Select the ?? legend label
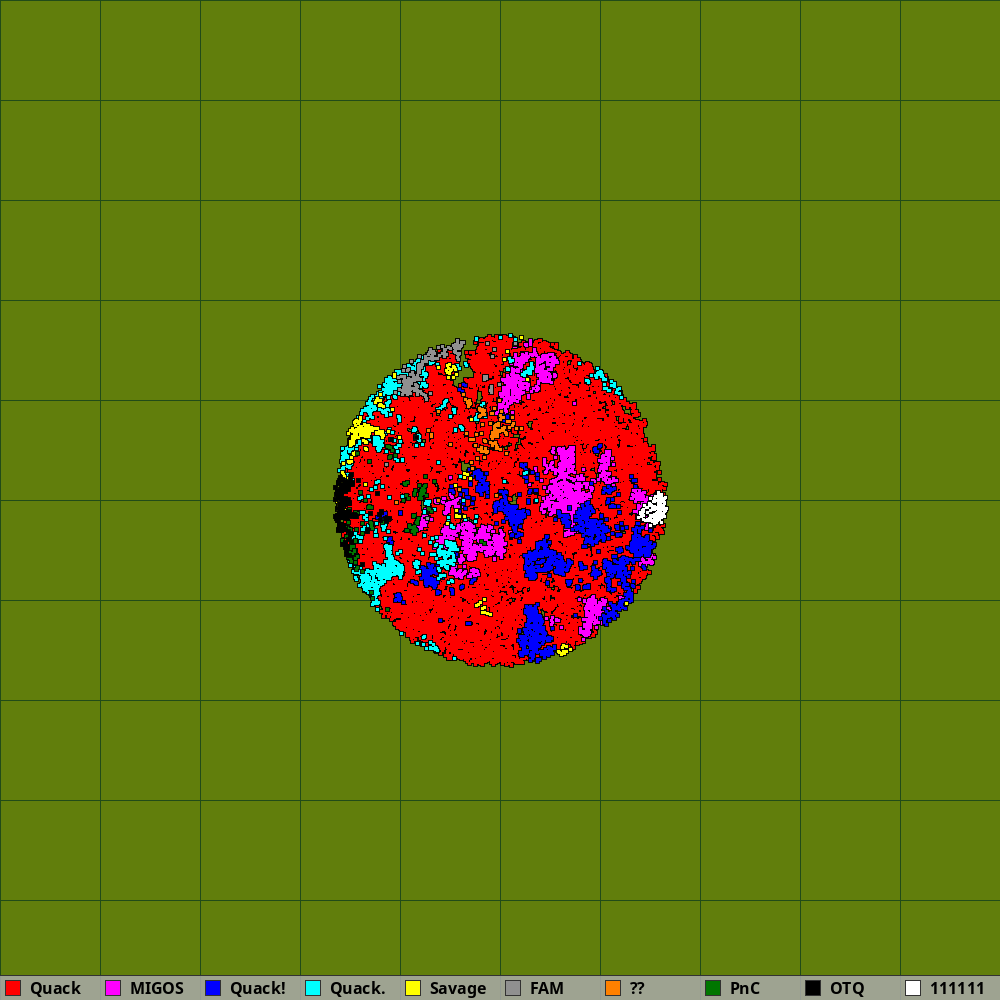The width and height of the screenshot is (1000, 1000). tap(637, 989)
